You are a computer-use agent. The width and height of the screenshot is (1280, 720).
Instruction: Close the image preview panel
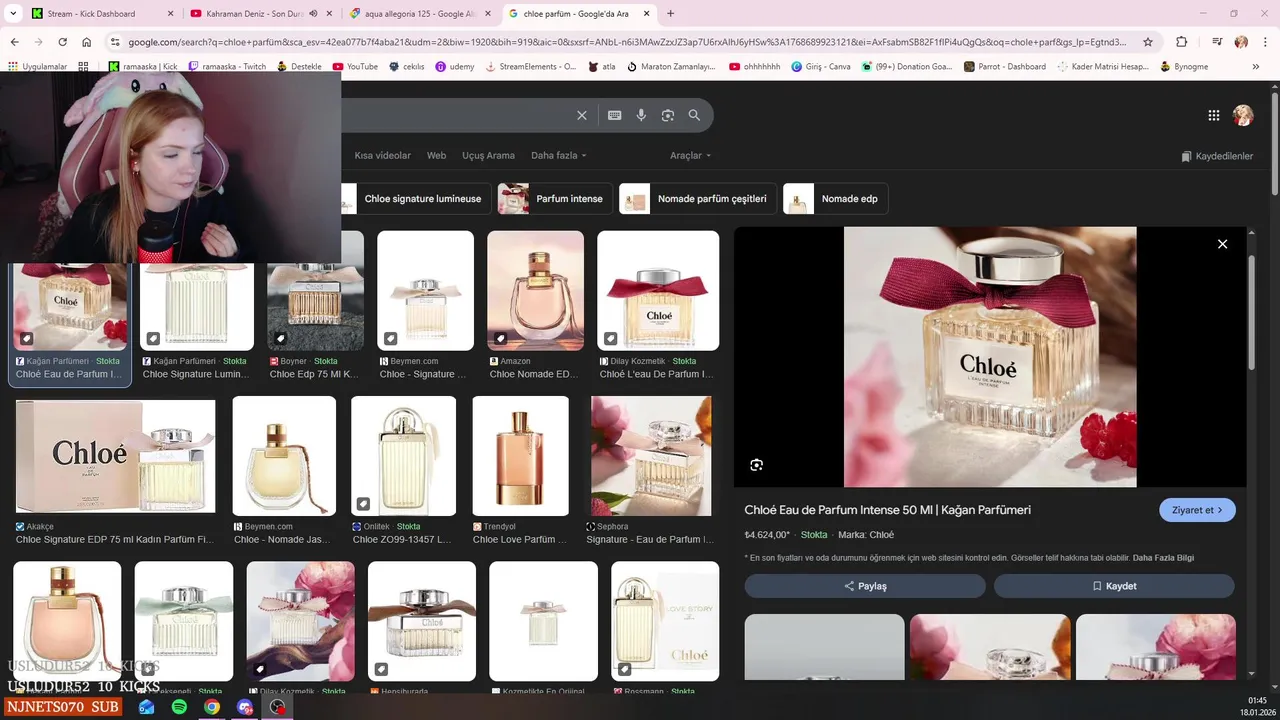tap(1222, 244)
